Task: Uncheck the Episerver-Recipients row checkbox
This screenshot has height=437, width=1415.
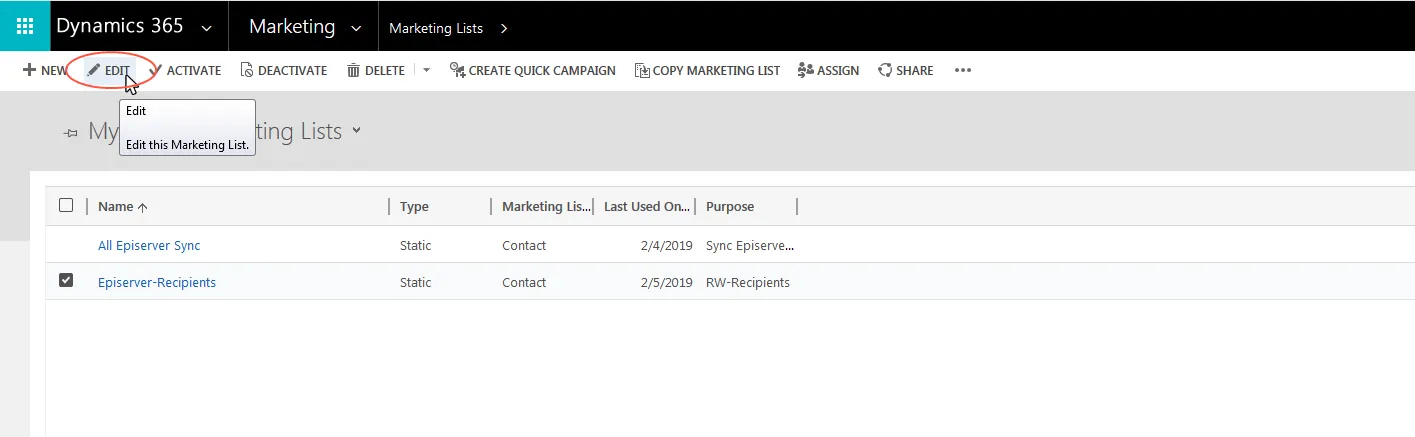Action: pos(66,281)
